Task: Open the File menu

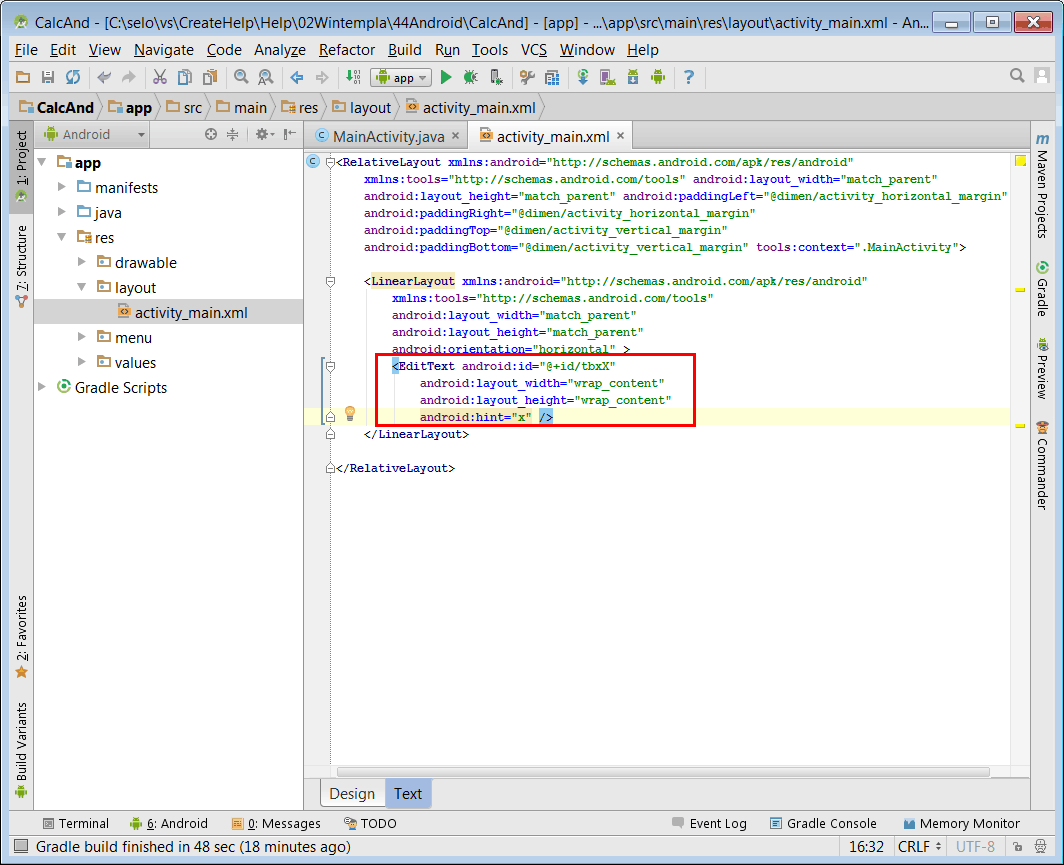Action: 26,50
